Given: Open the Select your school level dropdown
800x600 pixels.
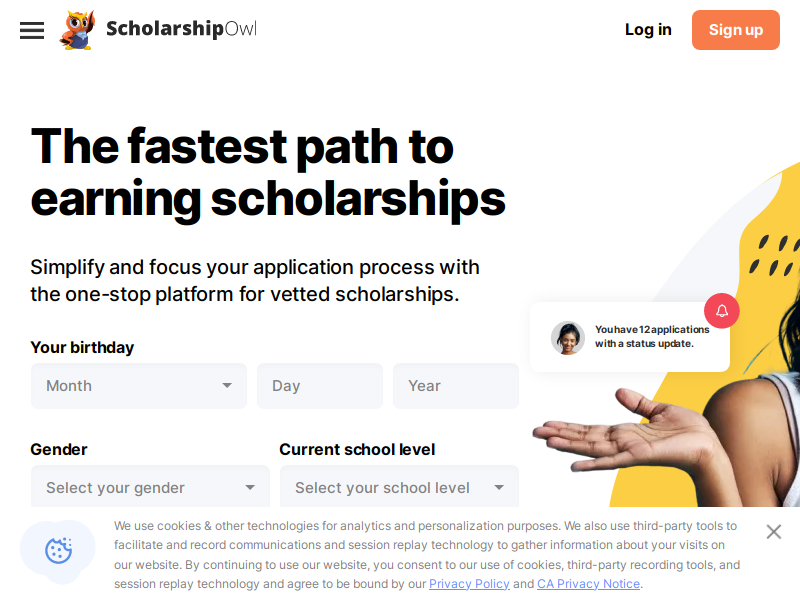Looking at the screenshot, I should pyautogui.click(x=398, y=488).
